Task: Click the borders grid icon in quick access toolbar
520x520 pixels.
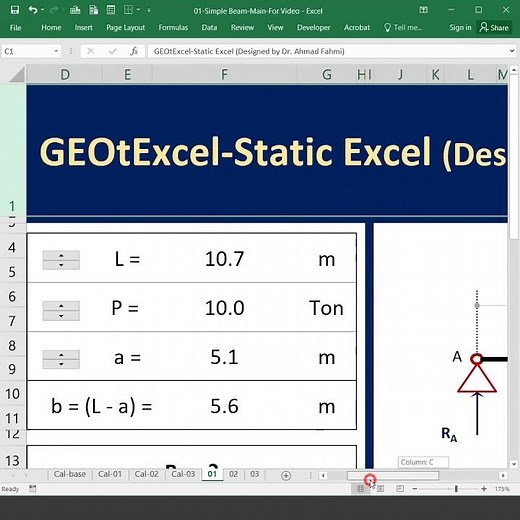Action: point(128,10)
